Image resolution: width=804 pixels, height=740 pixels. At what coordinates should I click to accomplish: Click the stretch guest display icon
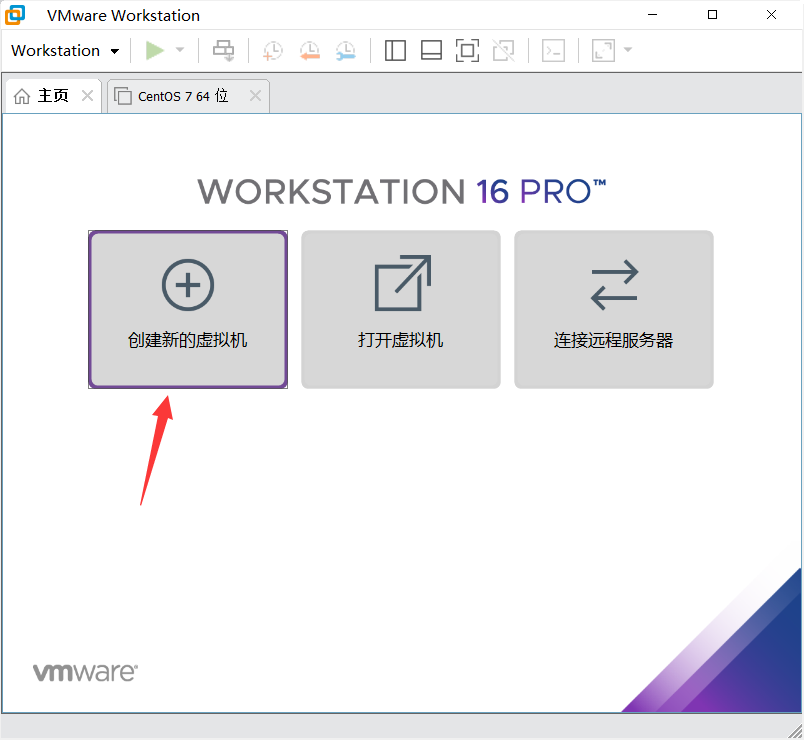point(604,50)
